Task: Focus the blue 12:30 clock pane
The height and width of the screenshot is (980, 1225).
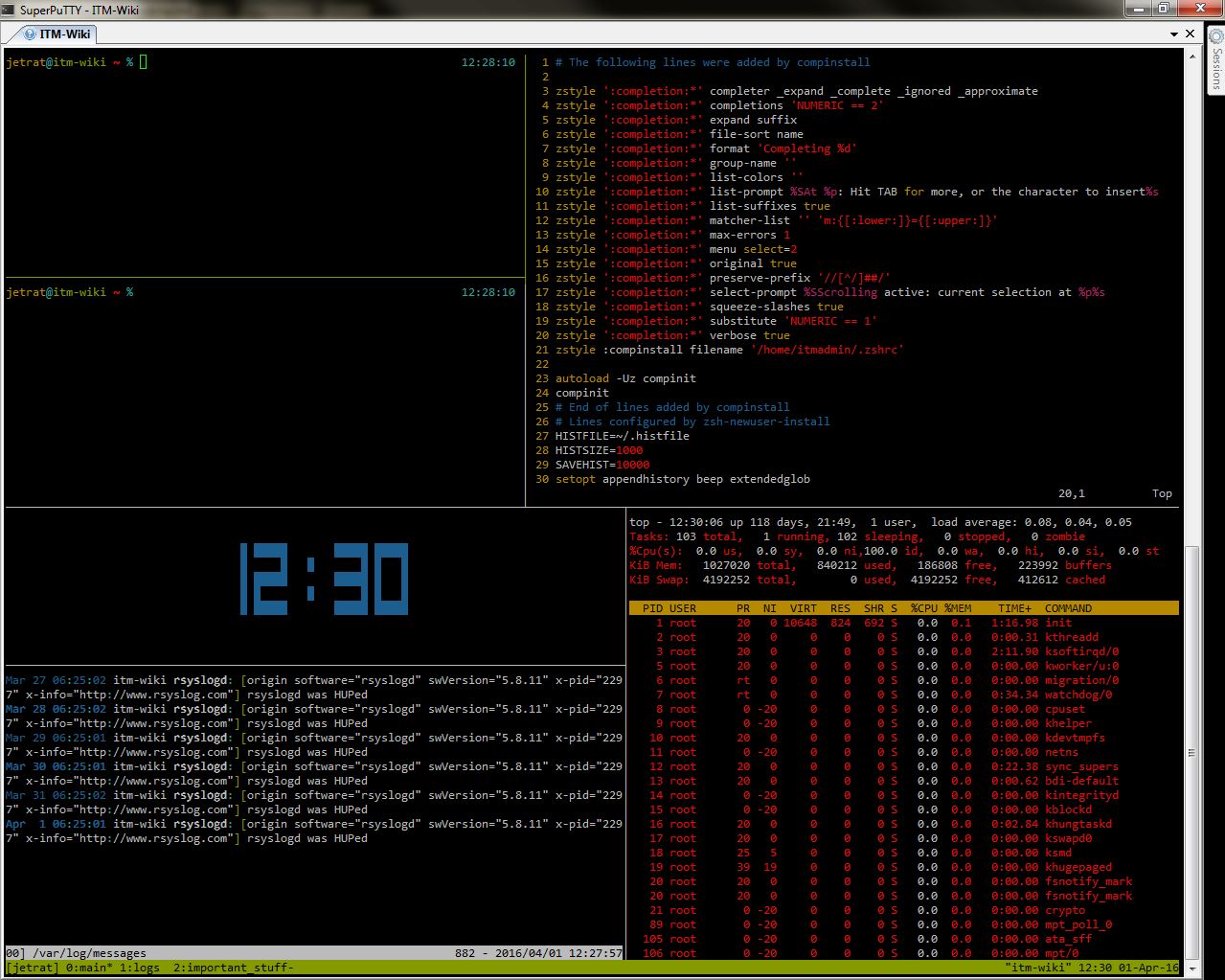Action: 323,580
